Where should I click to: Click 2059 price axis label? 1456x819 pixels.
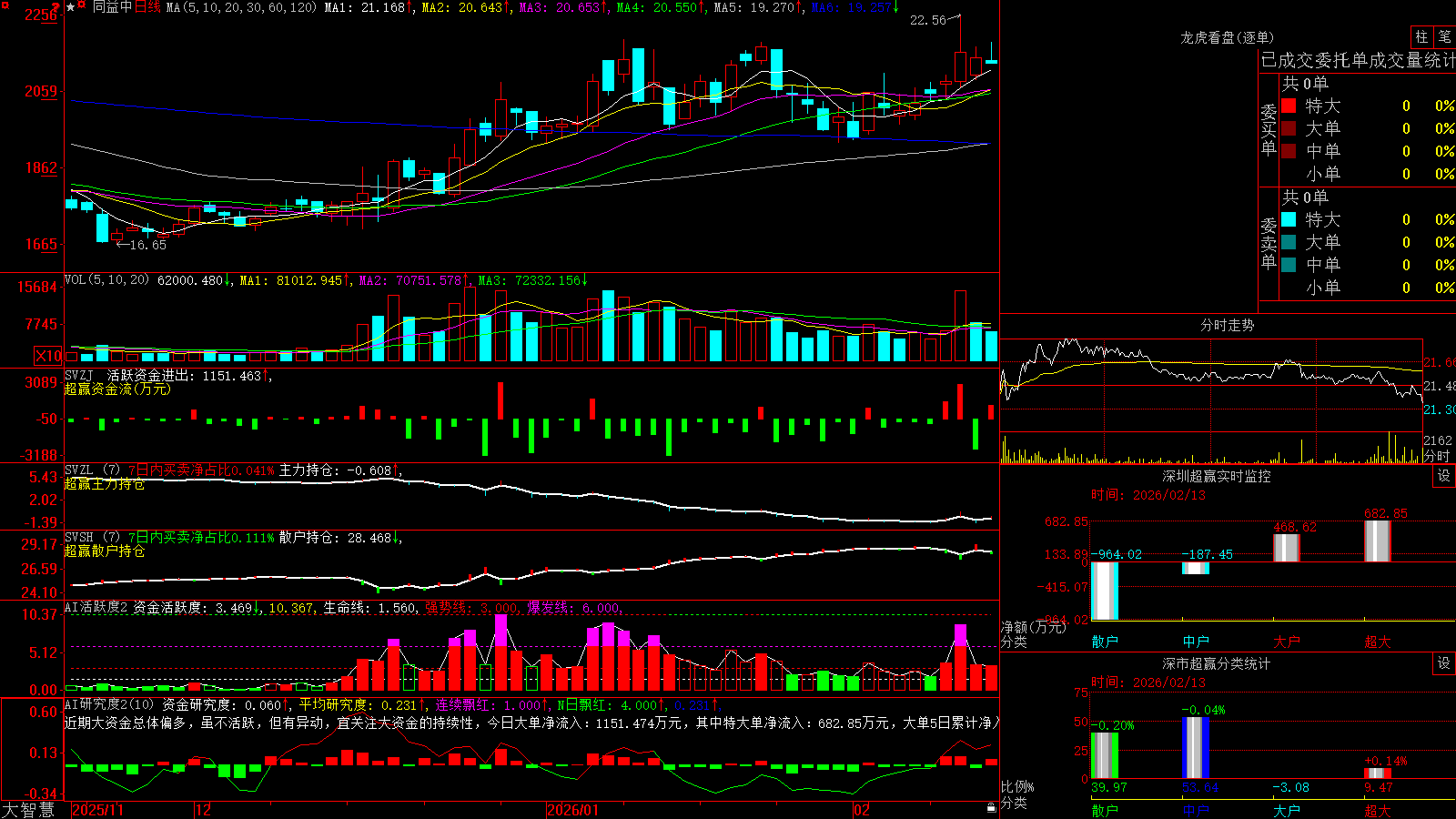(41, 91)
